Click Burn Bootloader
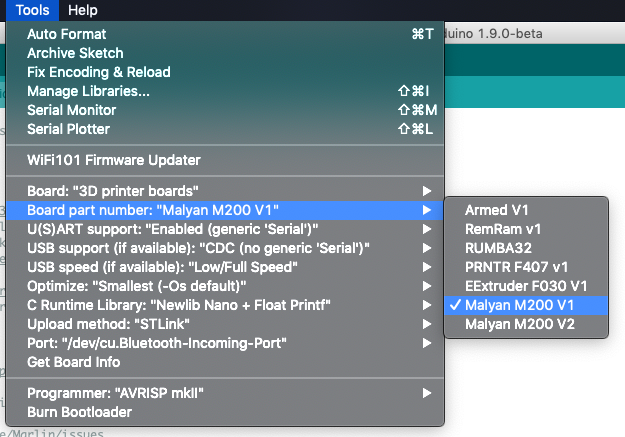 225,412
